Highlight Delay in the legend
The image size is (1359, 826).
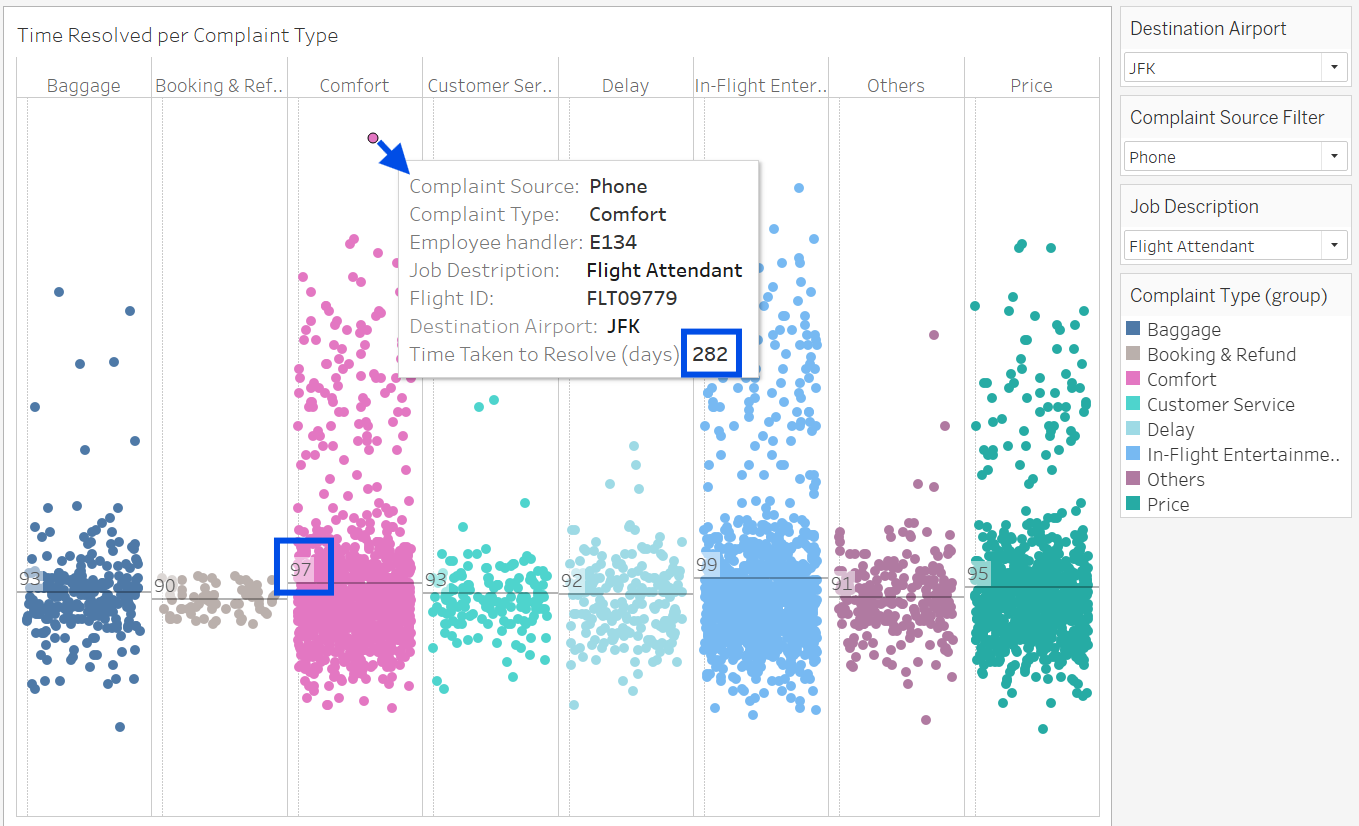coord(1170,430)
